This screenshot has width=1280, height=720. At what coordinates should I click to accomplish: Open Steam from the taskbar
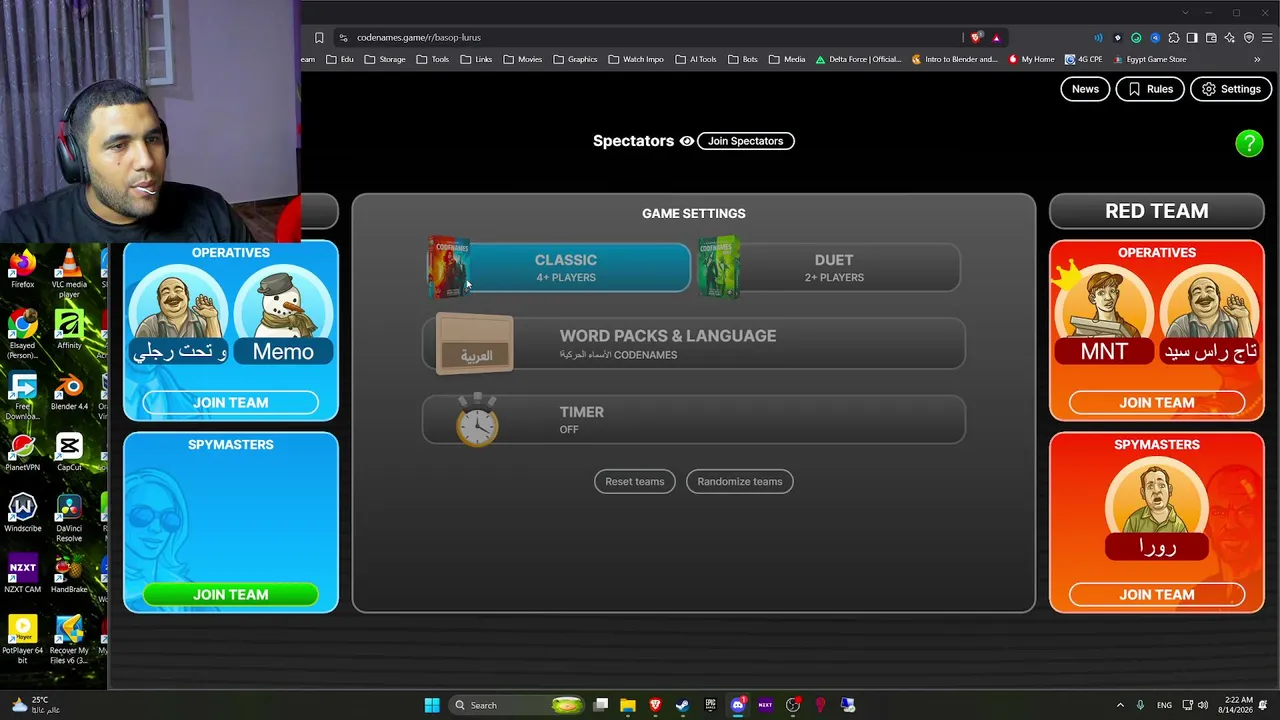[x=682, y=705]
